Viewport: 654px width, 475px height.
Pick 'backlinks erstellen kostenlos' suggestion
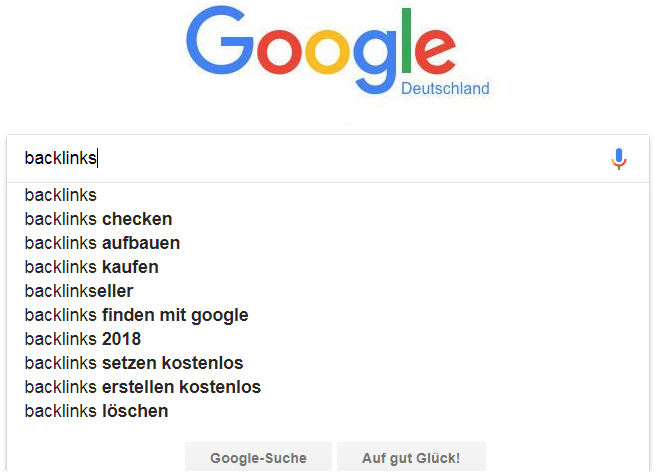(142, 387)
